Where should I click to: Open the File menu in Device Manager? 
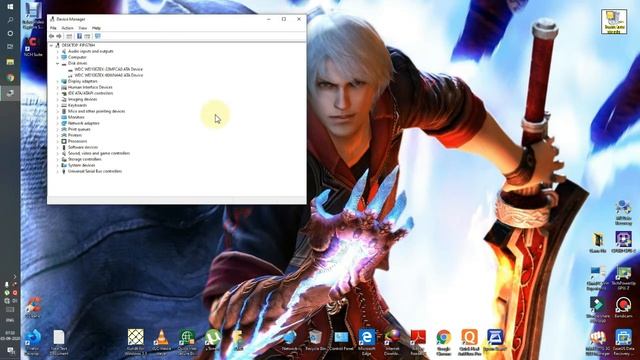point(53,28)
